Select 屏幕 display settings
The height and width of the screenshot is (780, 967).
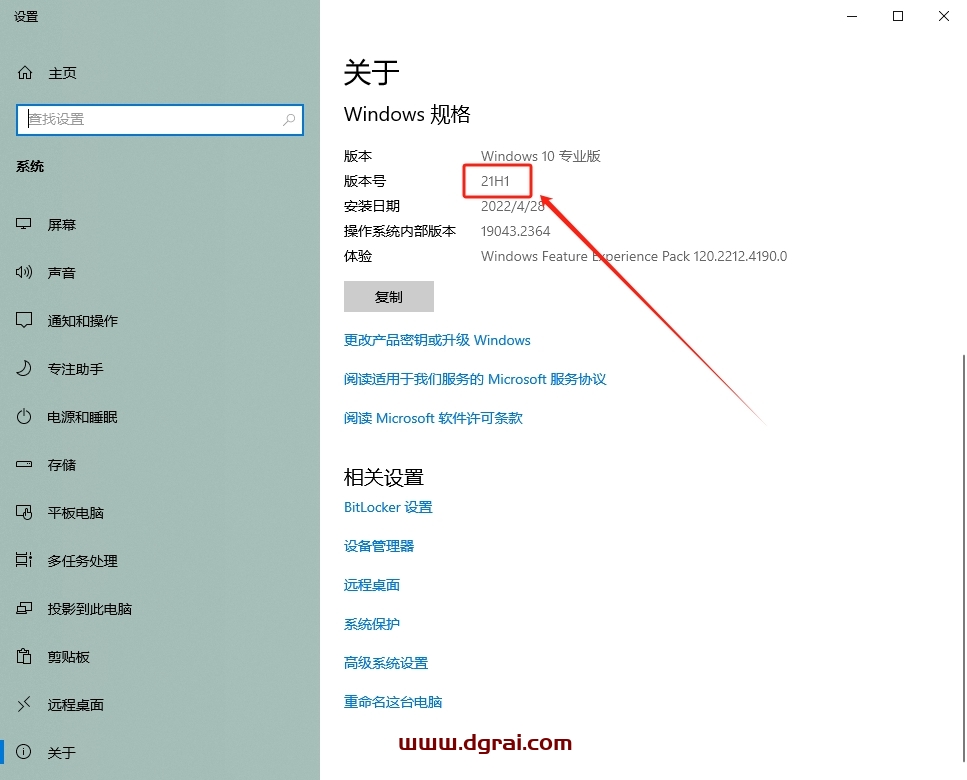pos(62,224)
